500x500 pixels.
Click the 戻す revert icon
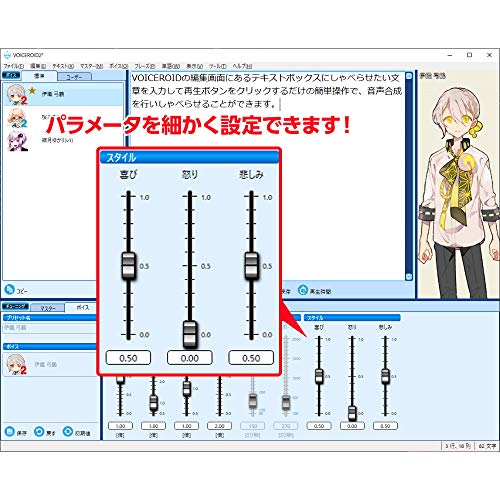(x=39, y=431)
